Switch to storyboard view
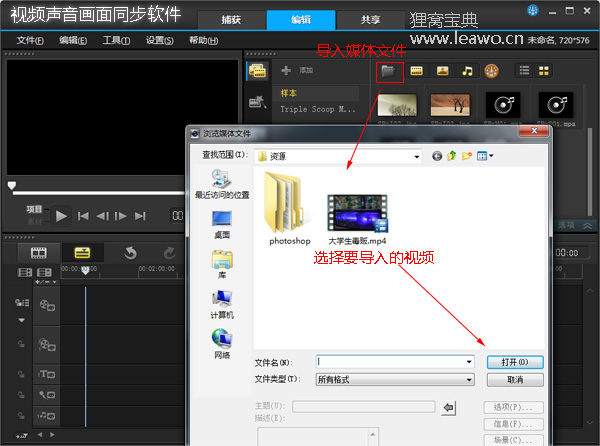 coord(39,252)
